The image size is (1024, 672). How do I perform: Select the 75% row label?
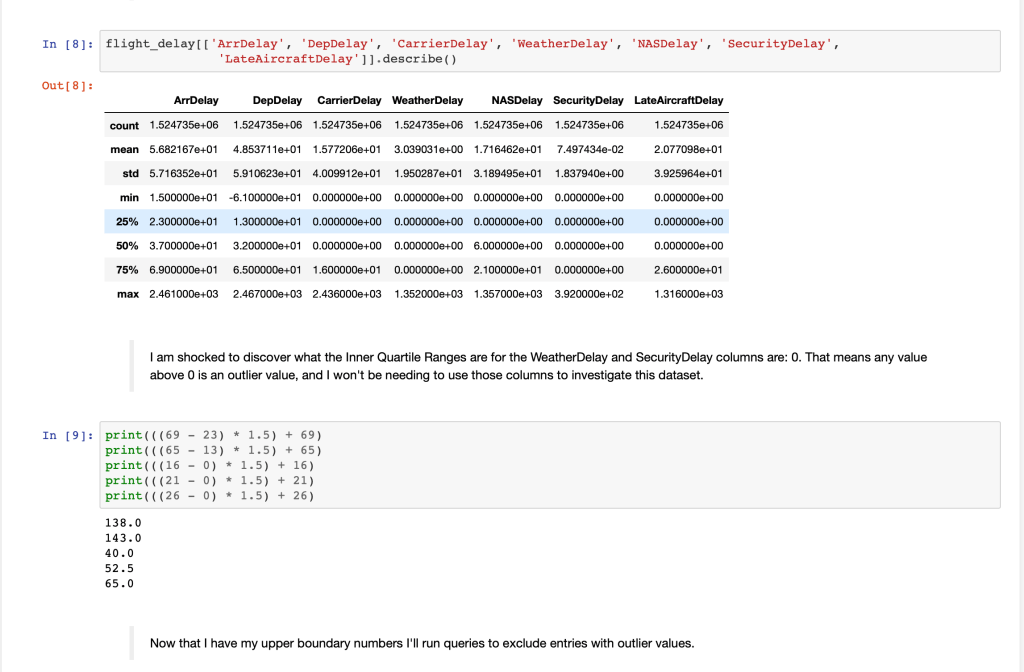click(x=126, y=270)
